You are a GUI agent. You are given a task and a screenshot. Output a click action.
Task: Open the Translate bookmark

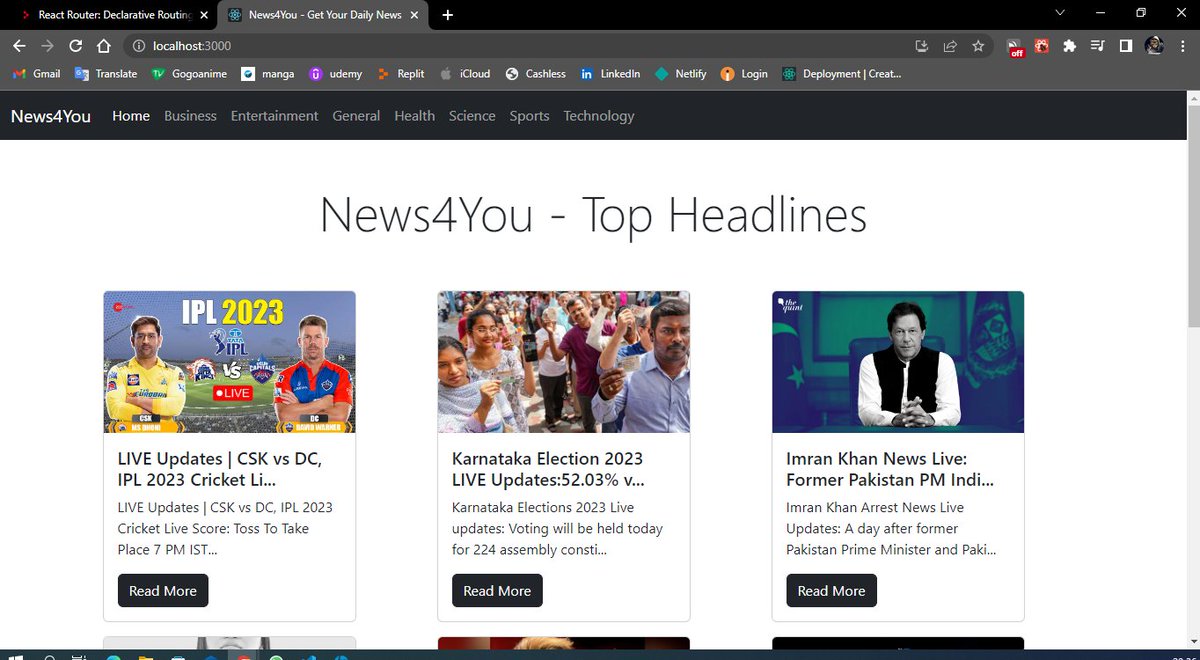click(106, 74)
